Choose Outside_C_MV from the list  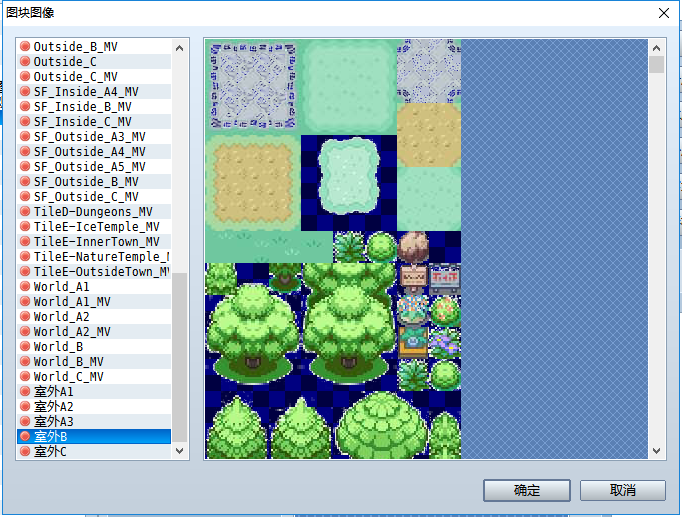point(94,77)
